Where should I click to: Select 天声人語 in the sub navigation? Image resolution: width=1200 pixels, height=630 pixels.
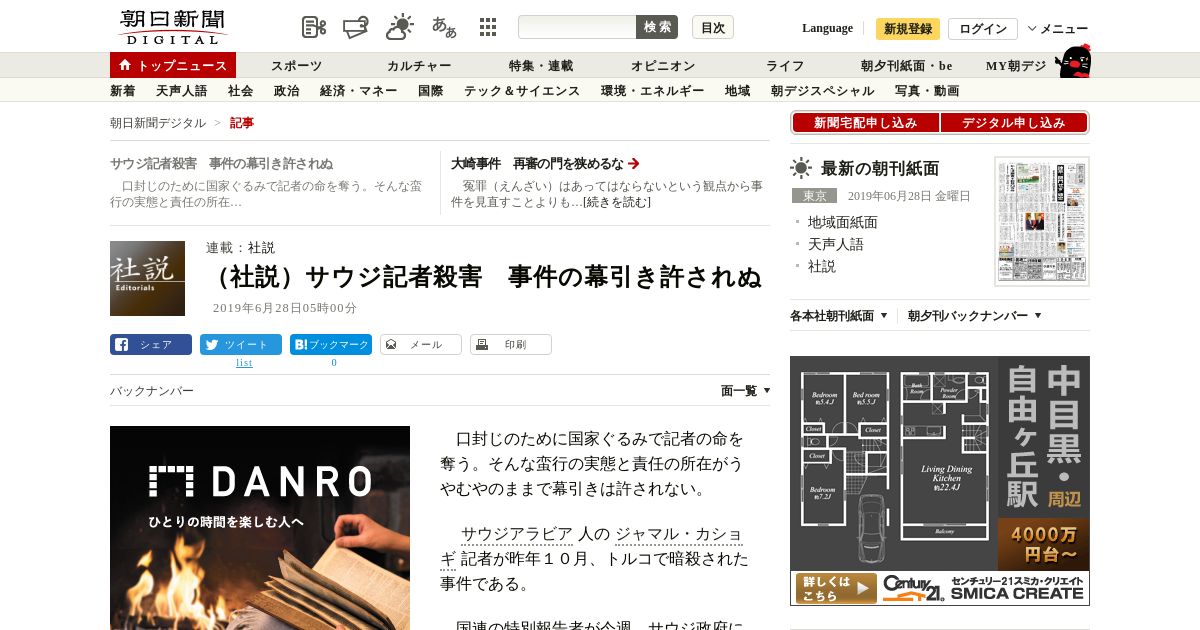click(182, 91)
